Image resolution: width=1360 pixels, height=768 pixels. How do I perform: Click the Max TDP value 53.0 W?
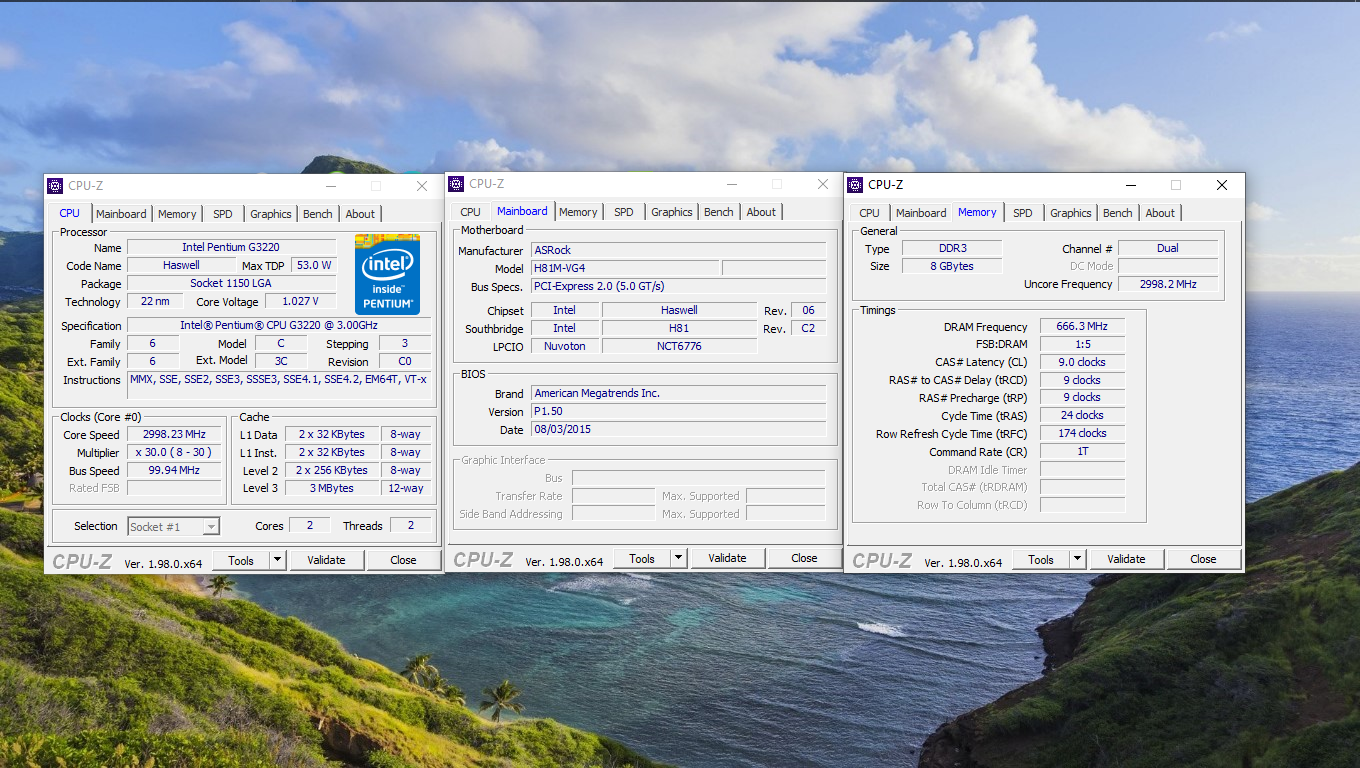point(314,265)
